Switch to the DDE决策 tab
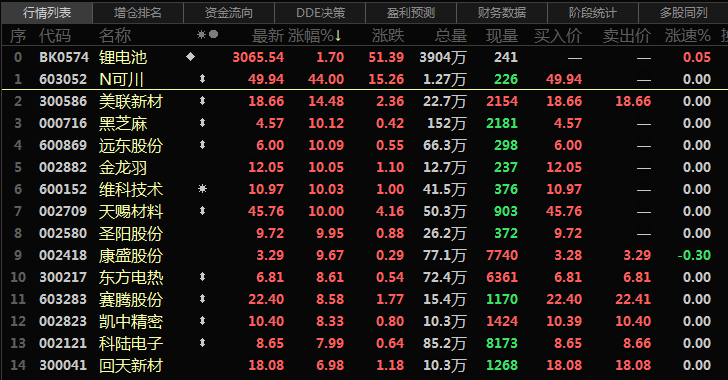The height and width of the screenshot is (380, 728). [x=320, y=13]
